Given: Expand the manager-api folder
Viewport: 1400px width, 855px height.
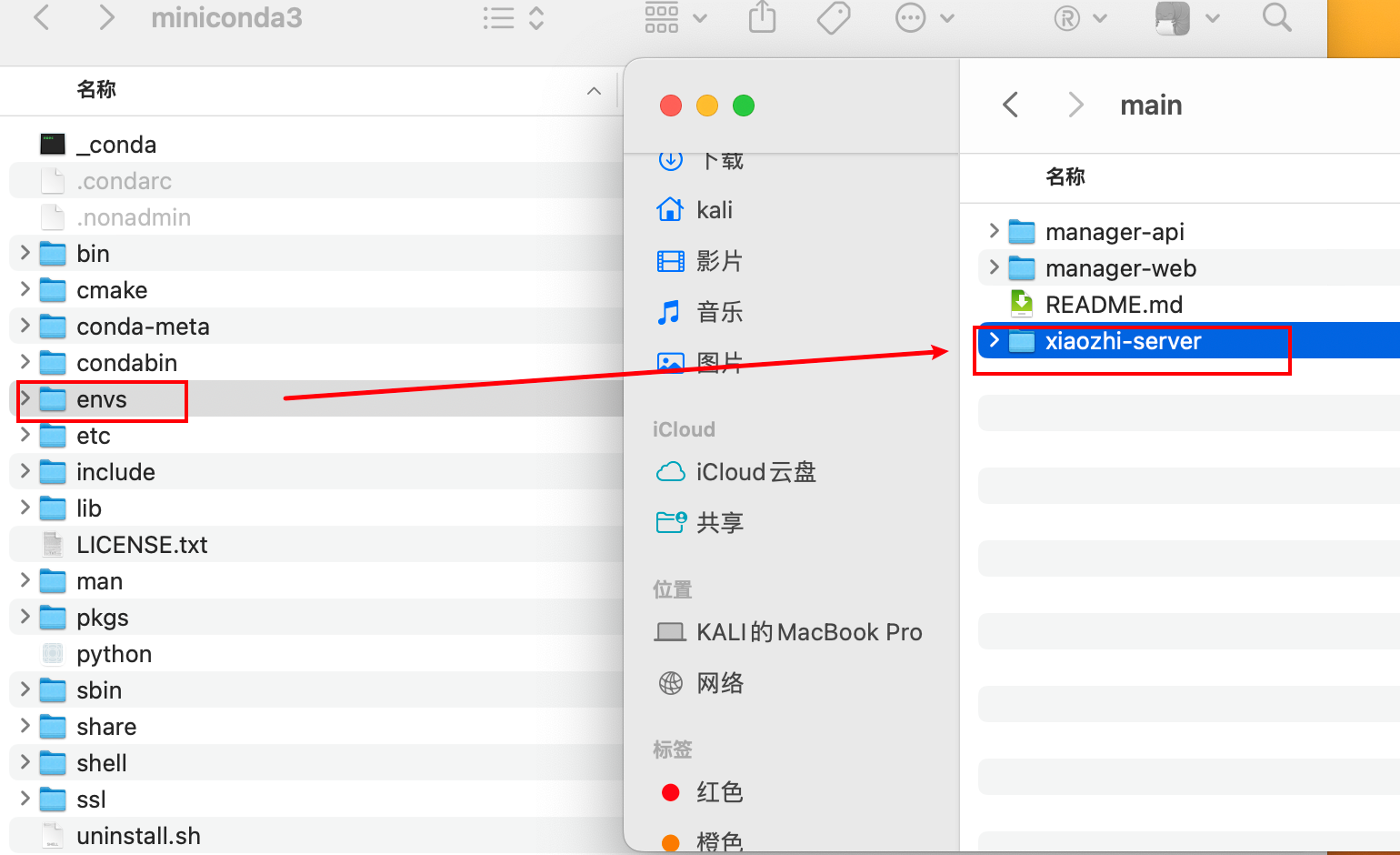Looking at the screenshot, I should pyautogui.click(x=994, y=231).
